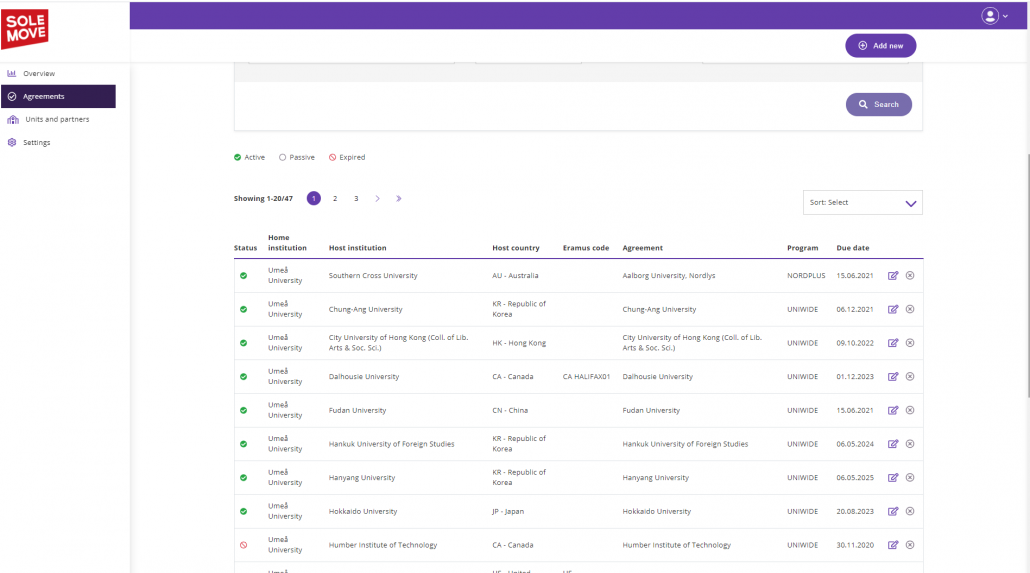Toggle the Passive status filter
This screenshot has width=1030, height=573.
click(297, 157)
